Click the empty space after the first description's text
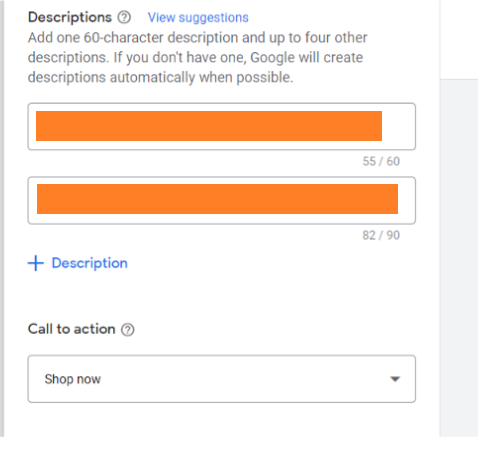Image resolution: width=481 pixels, height=452 pixels. tap(398, 126)
